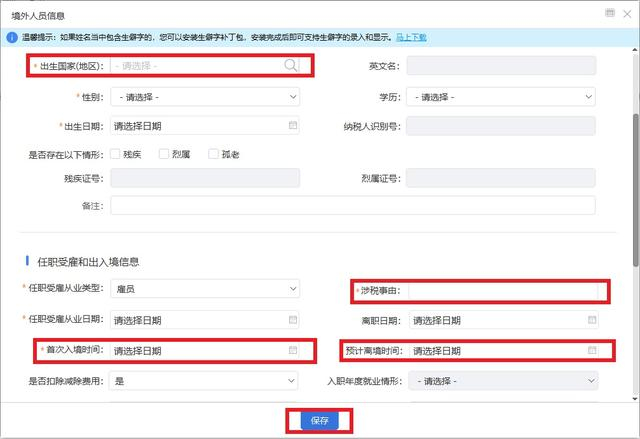
Task: Click the 保存 button
Action: pyautogui.click(x=320, y=421)
